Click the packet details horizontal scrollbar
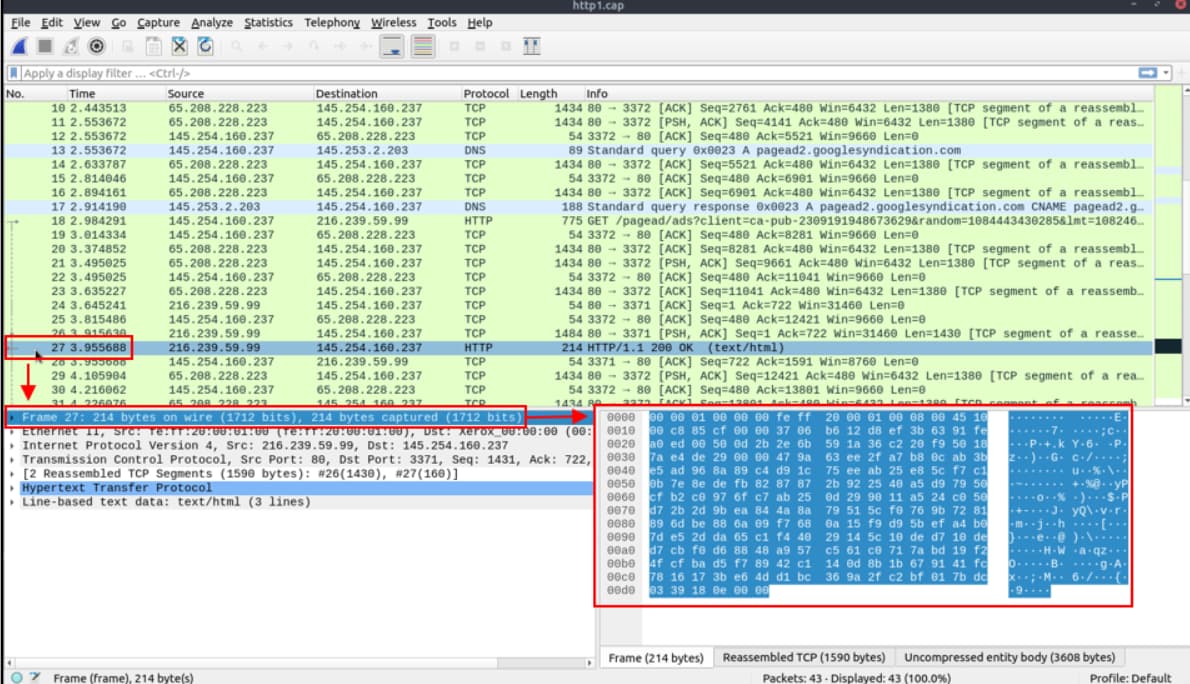 [299, 663]
